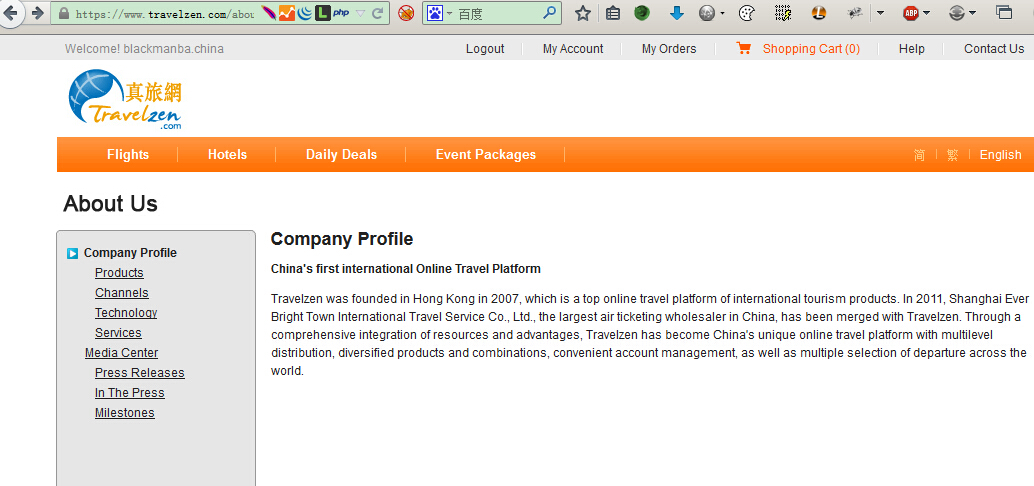This screenshot has height=486, width=1034.
Task: Open the dropdown arrow after the spider icon
Action: coord(880,13)
